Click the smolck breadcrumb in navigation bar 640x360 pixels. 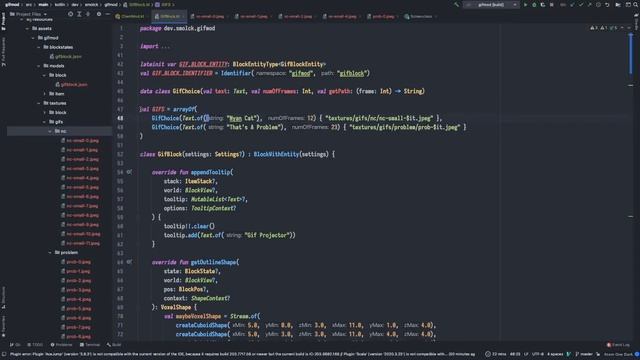coord(91,4)
